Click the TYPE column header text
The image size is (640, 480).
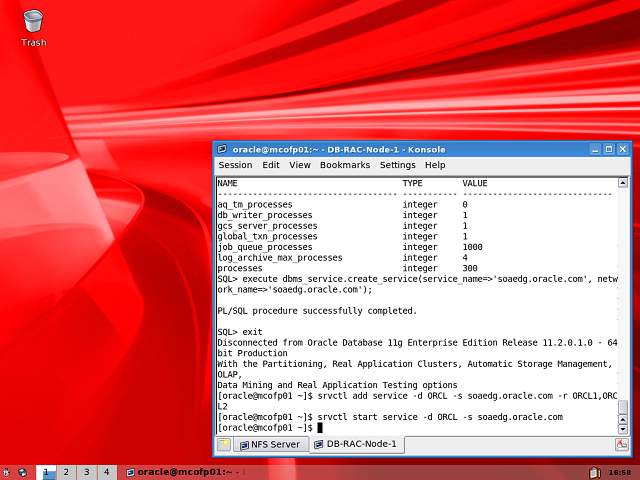coord(413,183)
